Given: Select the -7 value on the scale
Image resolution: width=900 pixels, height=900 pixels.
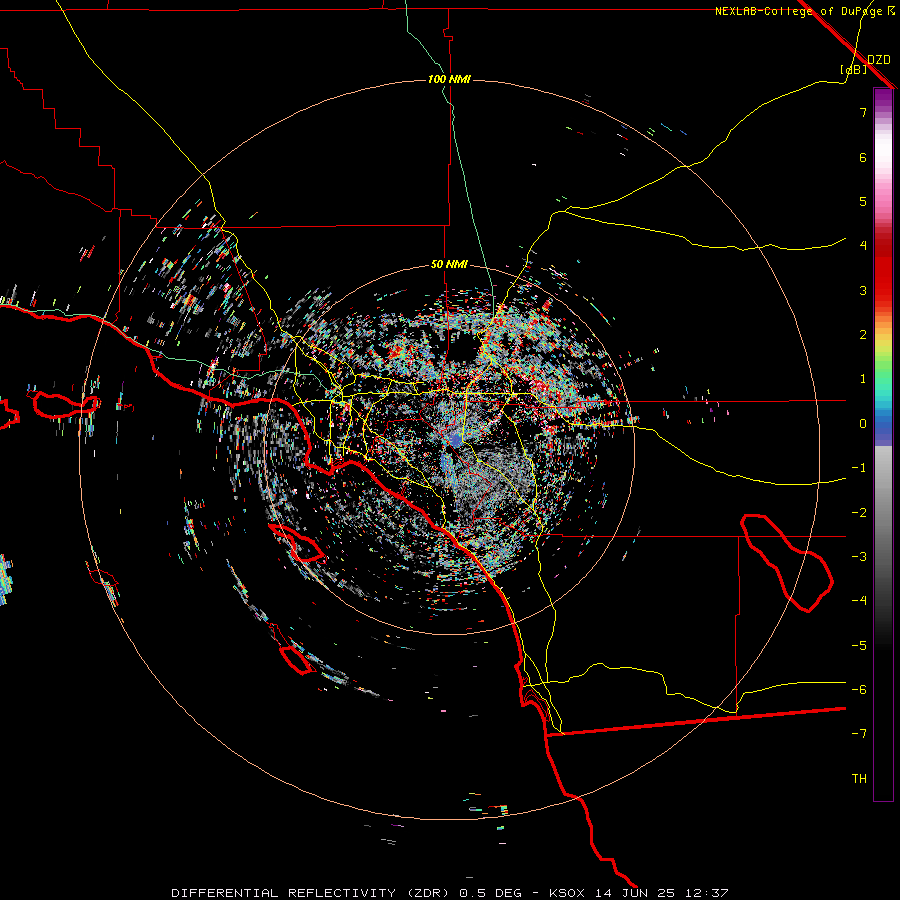Looking at the screenshot, I should coord(859,734).
